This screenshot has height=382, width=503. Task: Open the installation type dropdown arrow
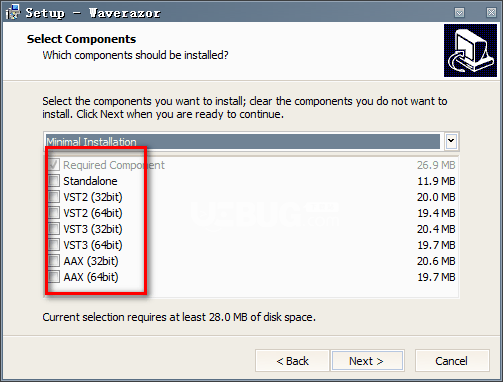point(451,141)
